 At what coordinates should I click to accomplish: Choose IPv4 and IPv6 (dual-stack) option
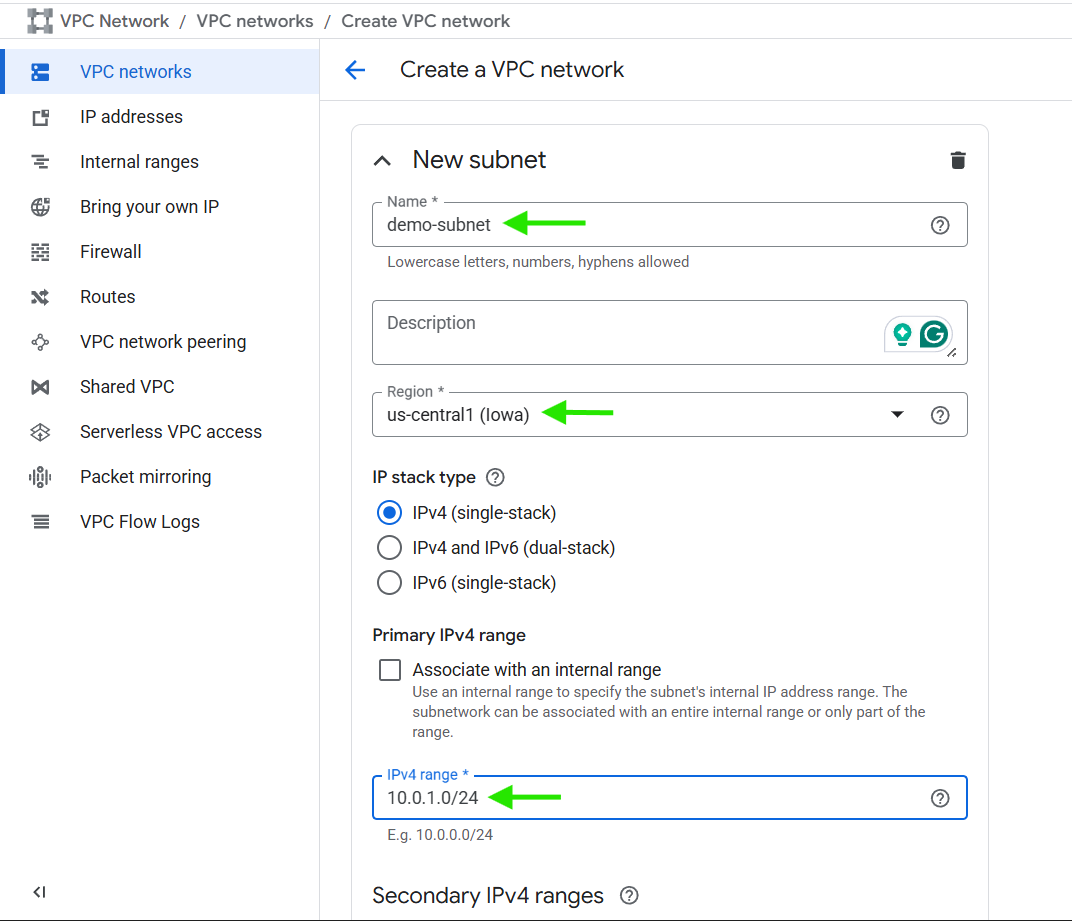coord(389,548)
